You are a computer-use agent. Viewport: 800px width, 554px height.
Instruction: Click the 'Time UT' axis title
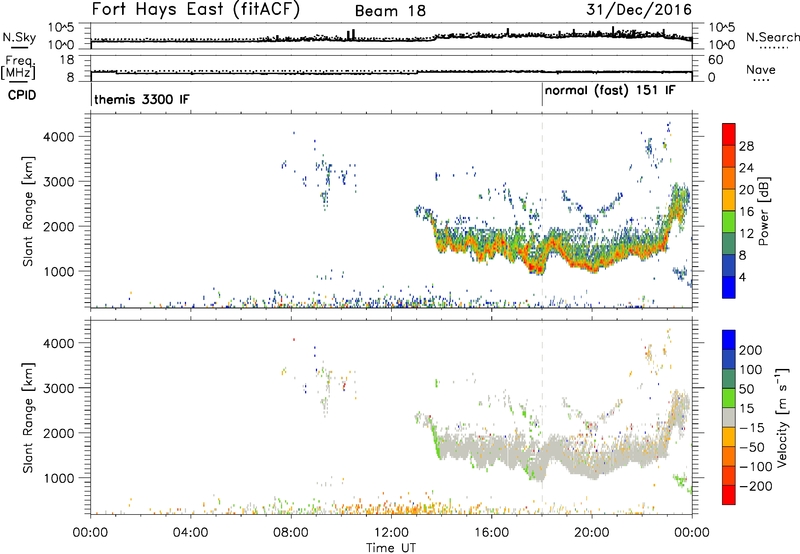[x=391, y=547]
